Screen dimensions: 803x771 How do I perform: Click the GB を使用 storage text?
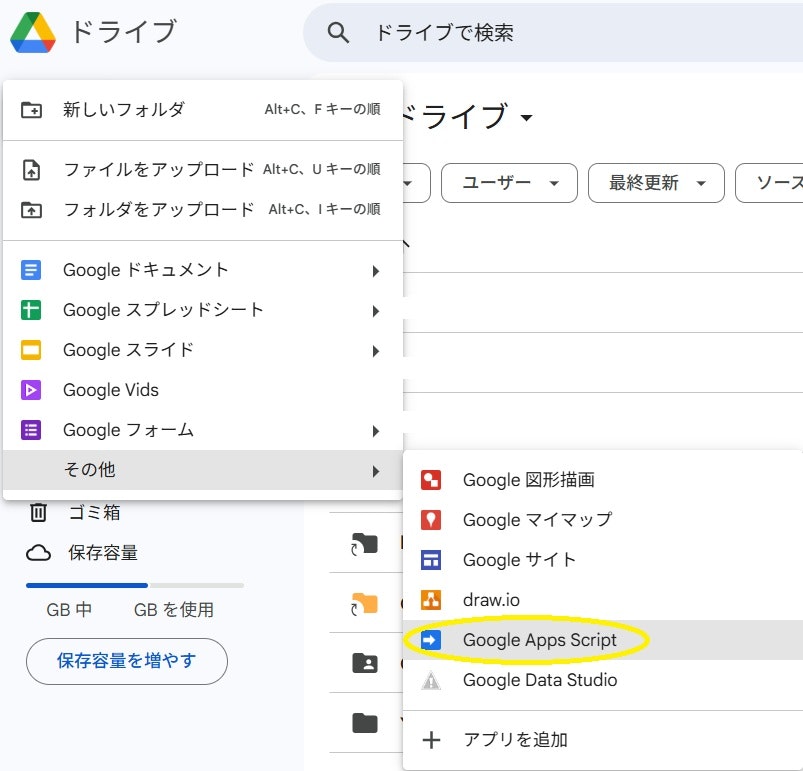174,610
